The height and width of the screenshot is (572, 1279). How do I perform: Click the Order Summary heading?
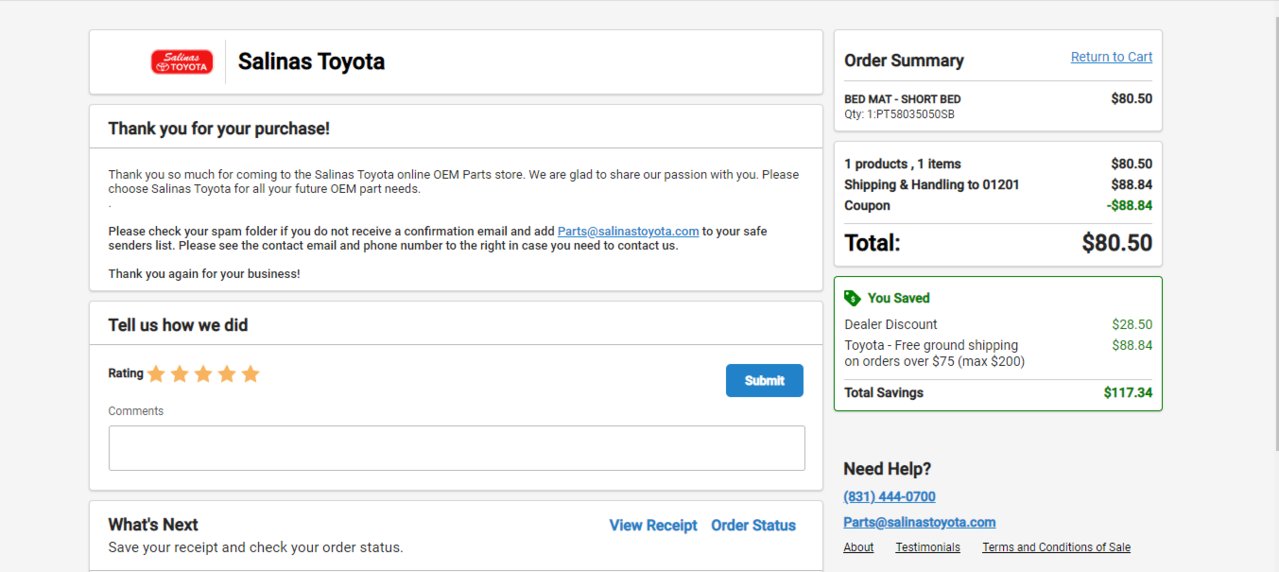(904, 61)
